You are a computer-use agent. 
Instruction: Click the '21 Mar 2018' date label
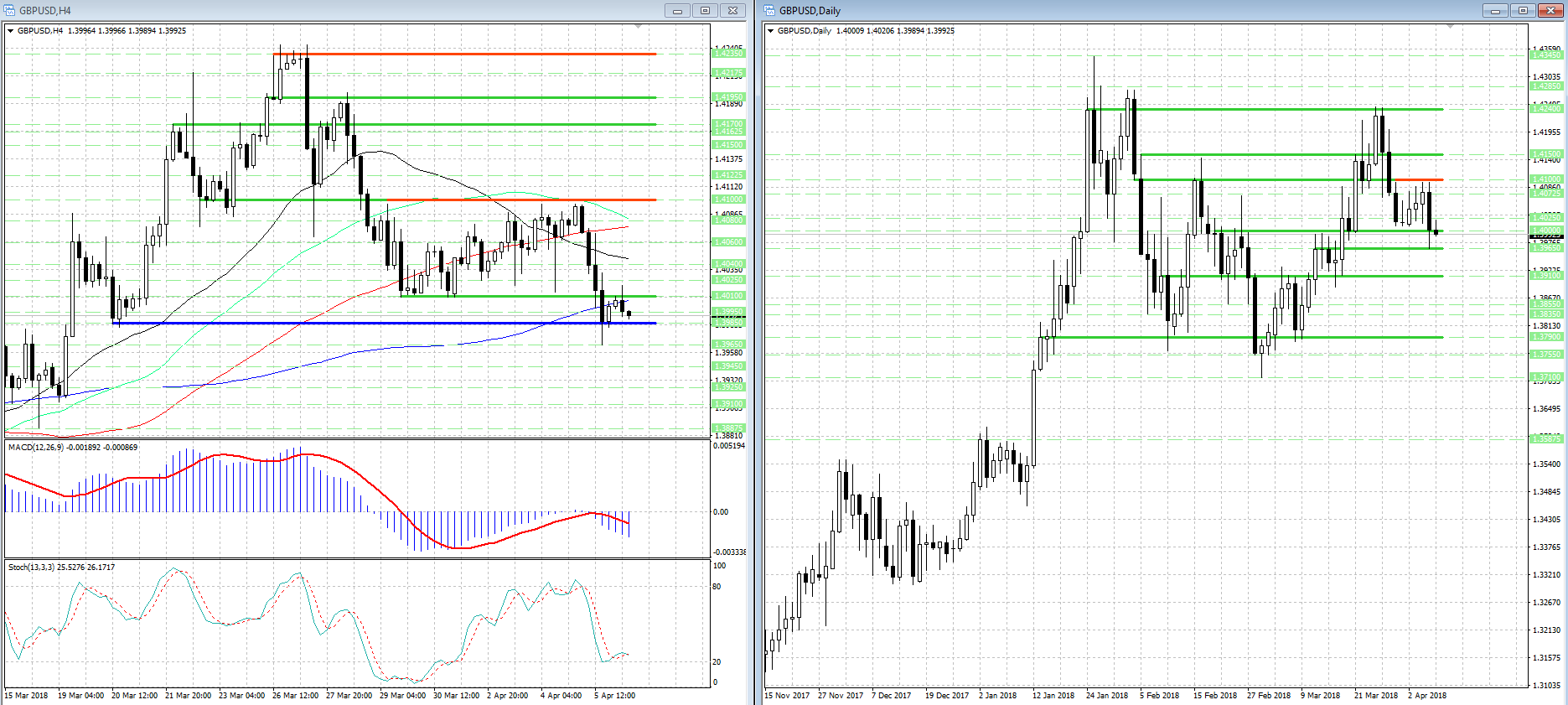(1376, 696)
